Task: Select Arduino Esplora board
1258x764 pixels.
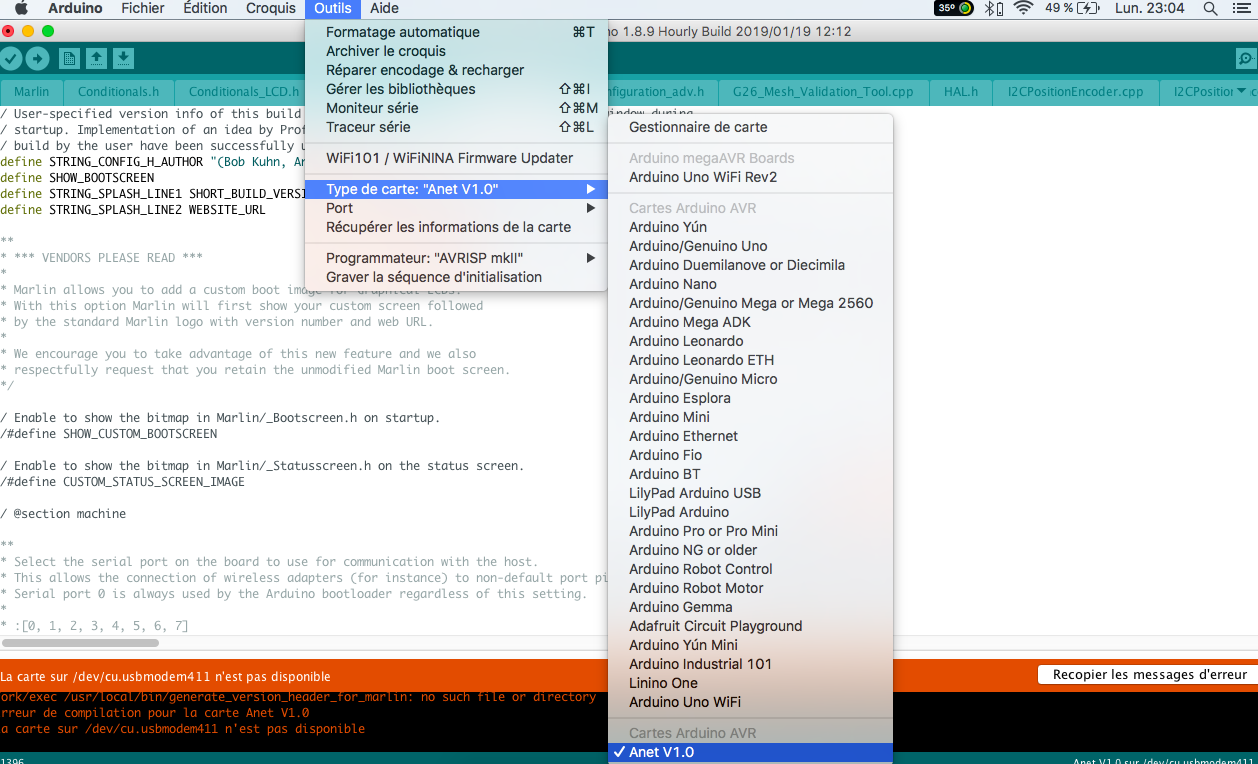Action: point(750,398)
